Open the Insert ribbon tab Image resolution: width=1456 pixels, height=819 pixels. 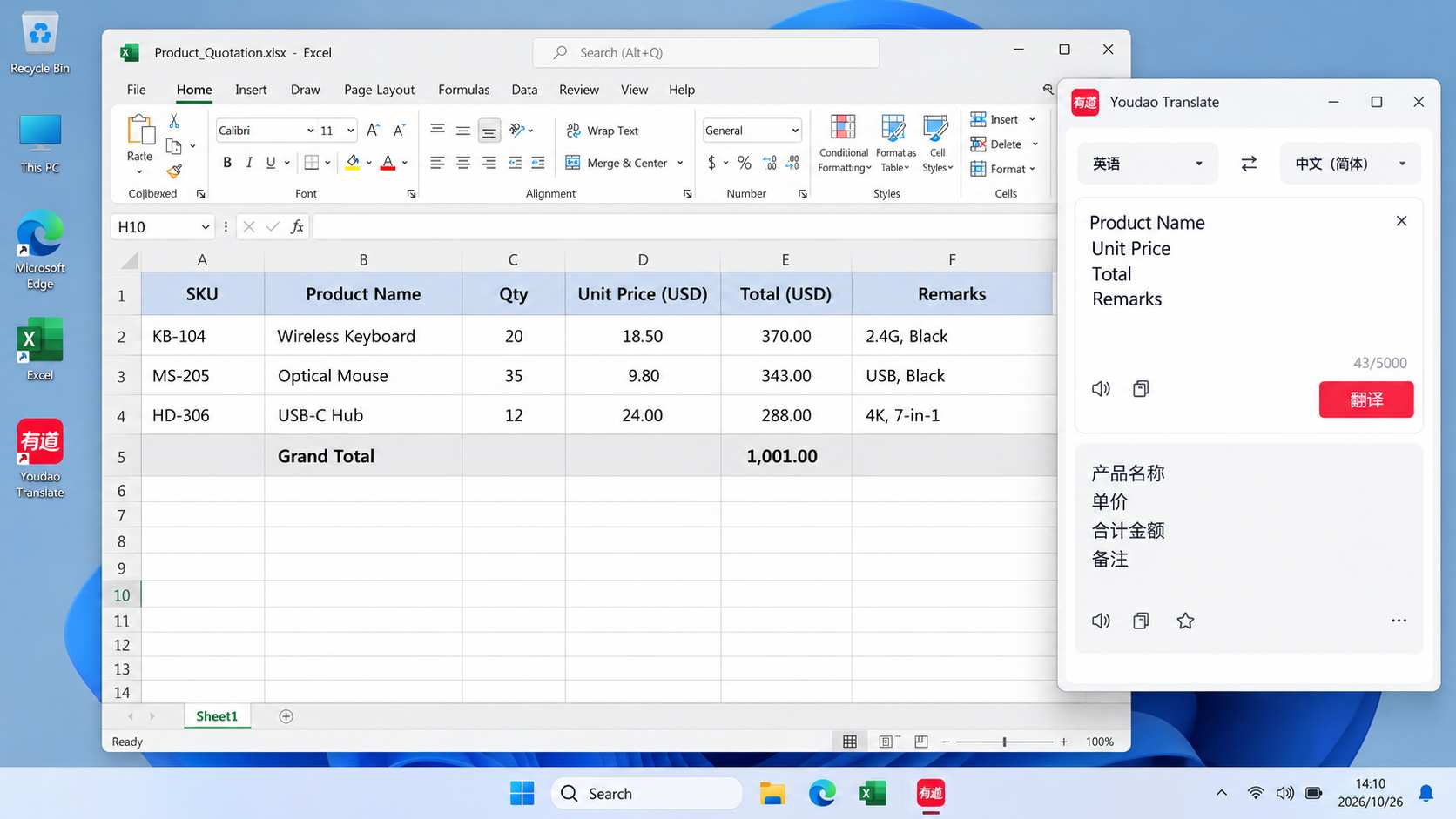click(251, 90)
